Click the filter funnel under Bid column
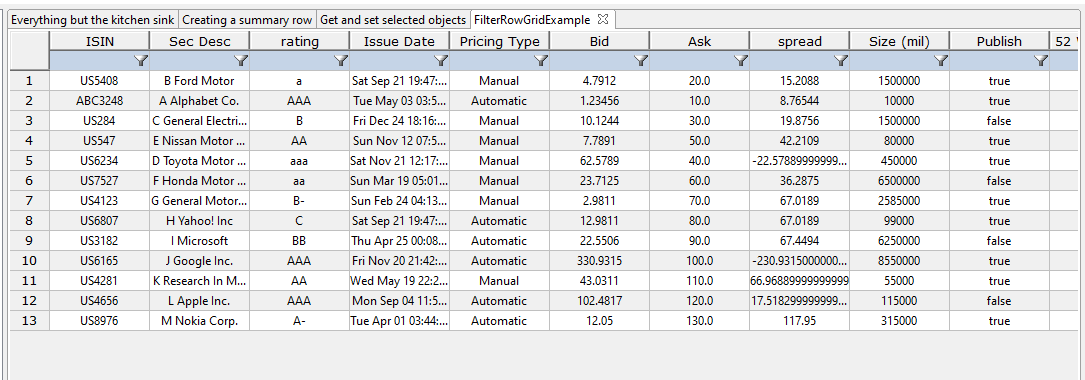The width and height of the screenshot is (1085, 380). 641,61
